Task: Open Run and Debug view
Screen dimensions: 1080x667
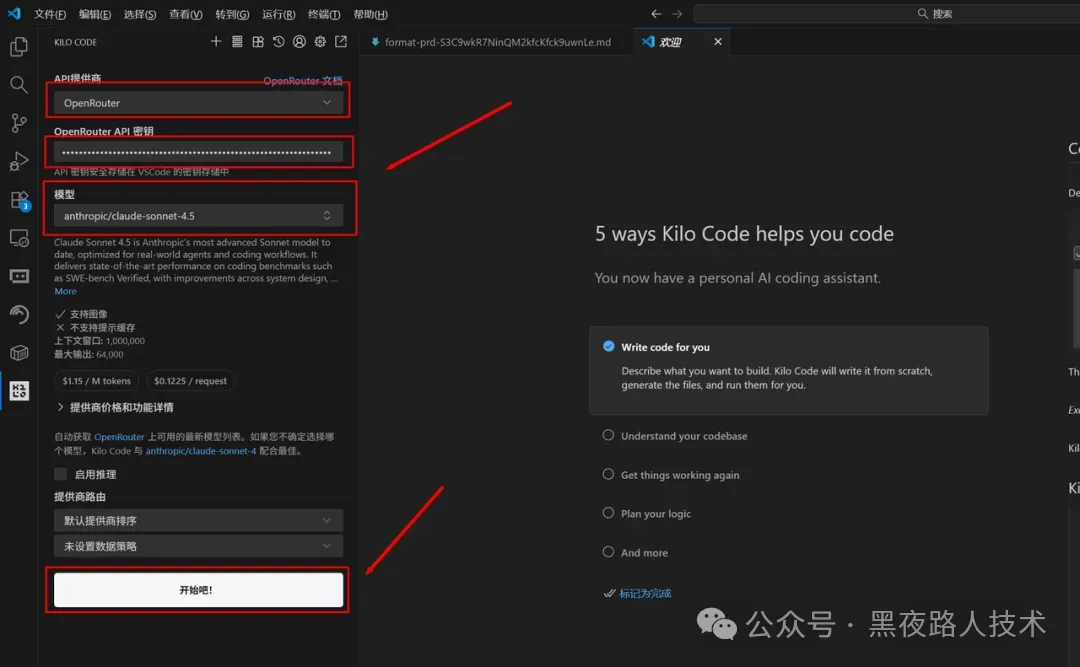Action: coord(18,161)
